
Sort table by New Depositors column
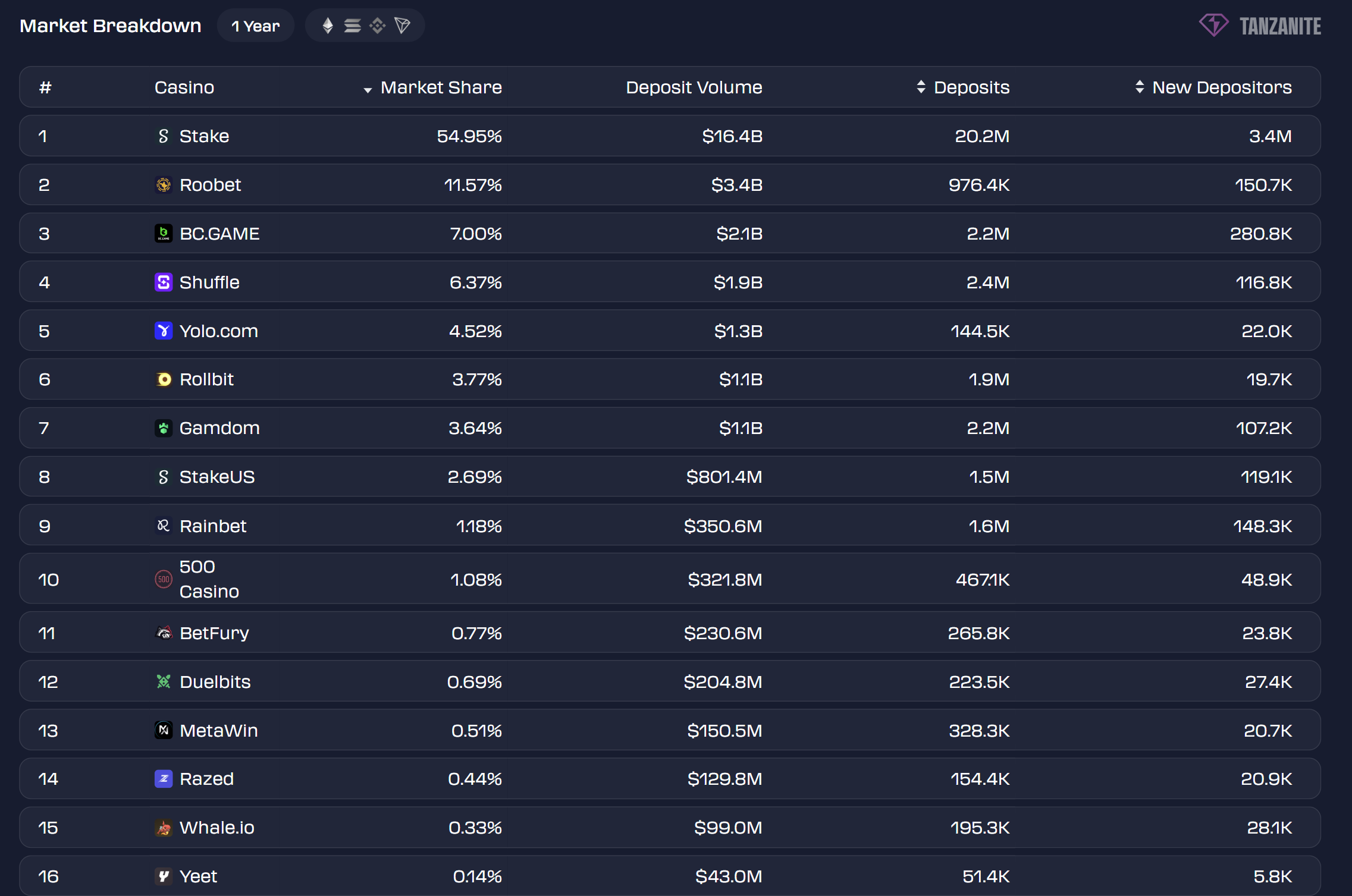click(x=1213, y=87)
